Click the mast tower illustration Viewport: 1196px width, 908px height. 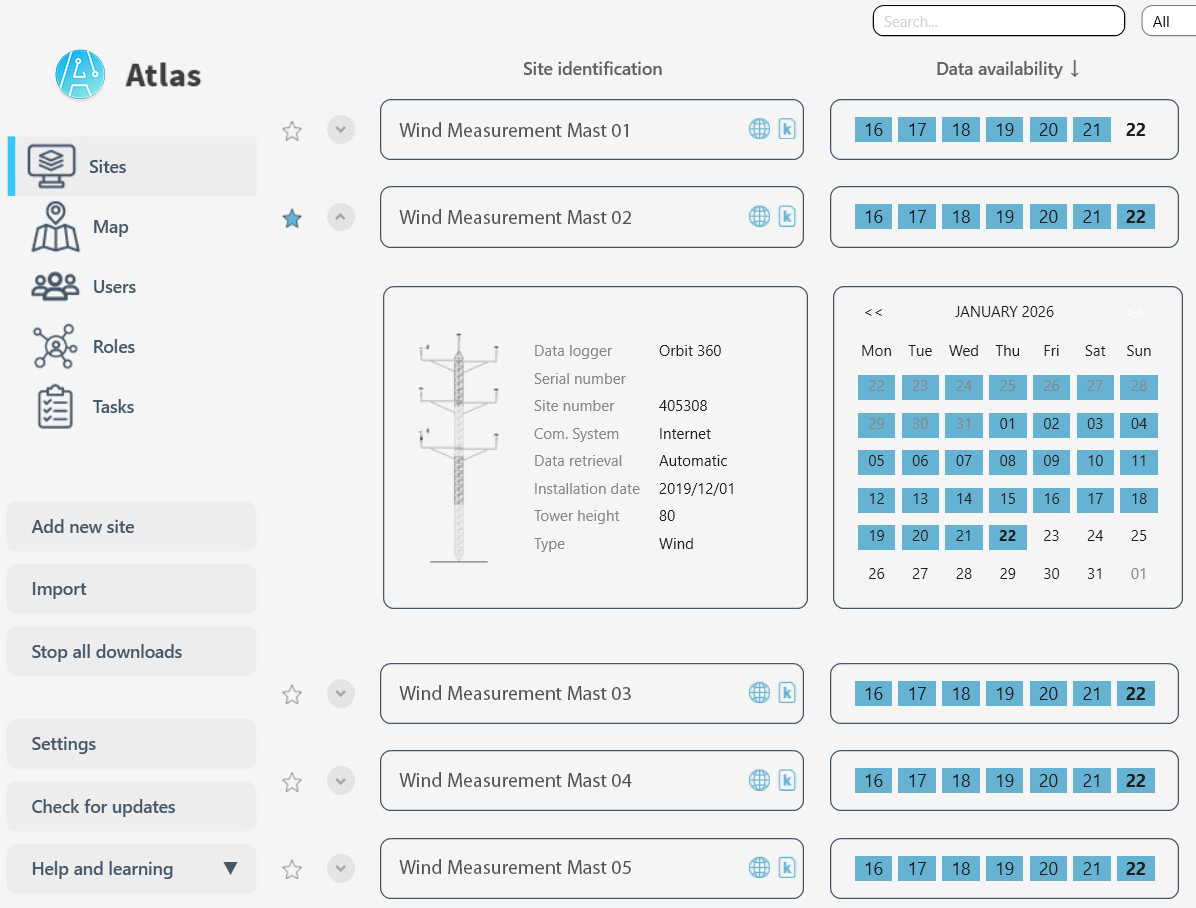pyautogui.click(x=459, y=448)
